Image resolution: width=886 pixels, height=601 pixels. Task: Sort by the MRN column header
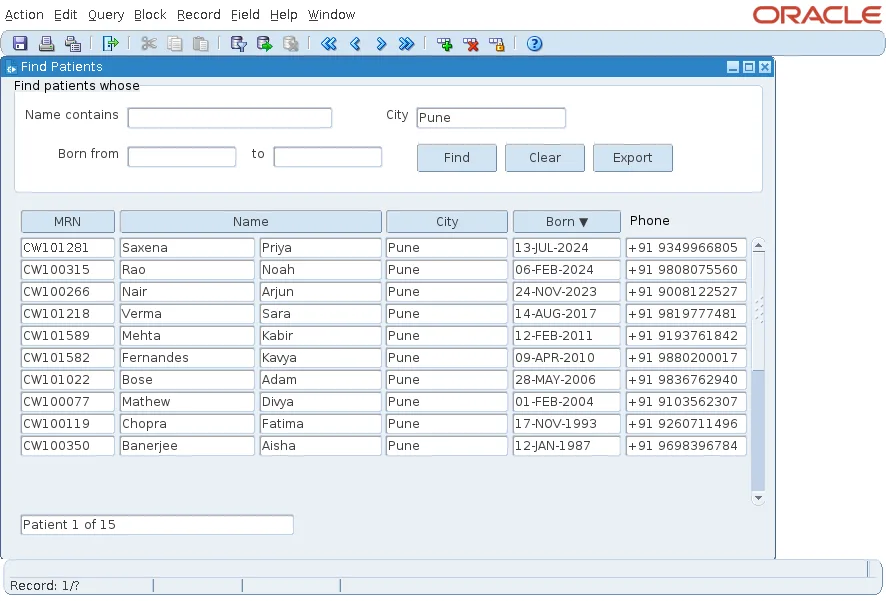pos(68,221)
